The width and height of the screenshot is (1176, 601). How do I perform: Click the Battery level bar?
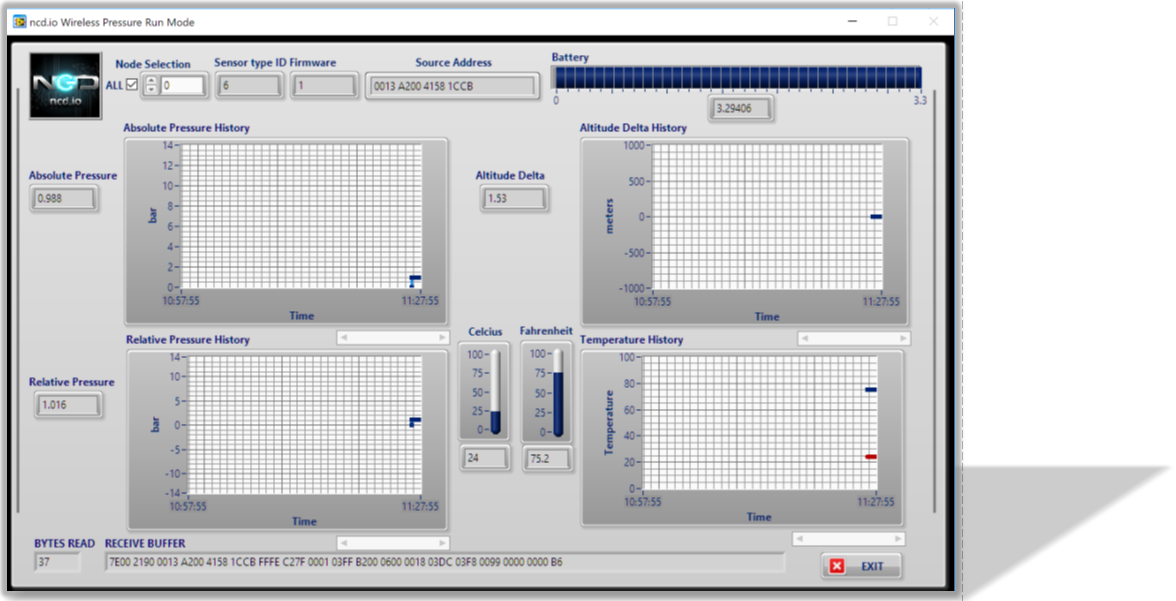738,78
